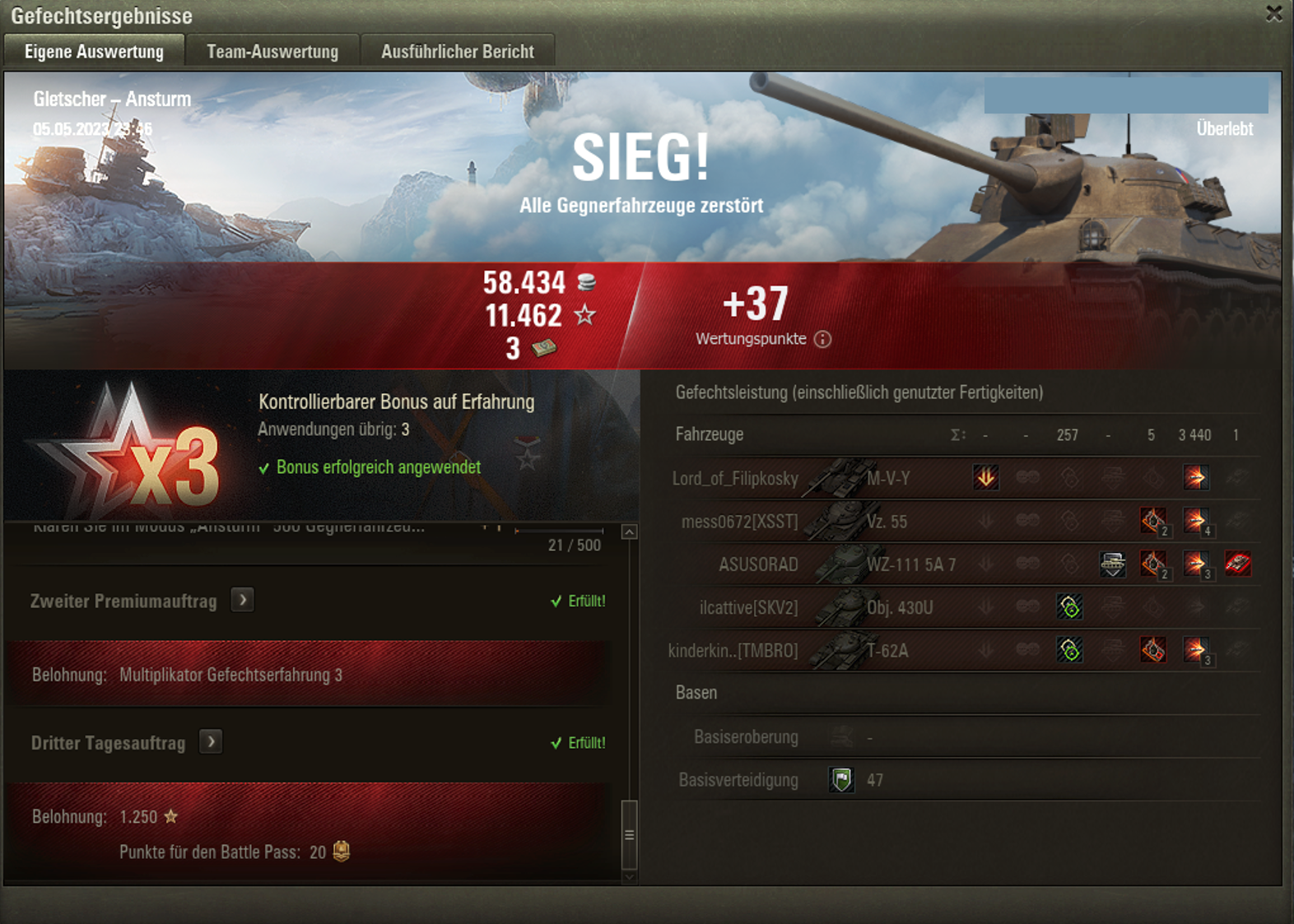
Task: Close the Gefechtsergebnisse window
Action: [x=1273, y=14]
